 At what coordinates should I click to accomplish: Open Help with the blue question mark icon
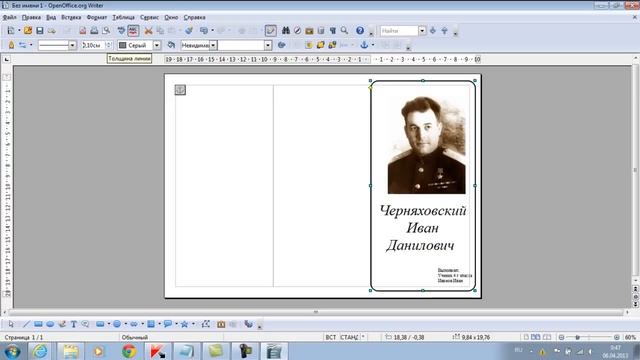point(360,31)
